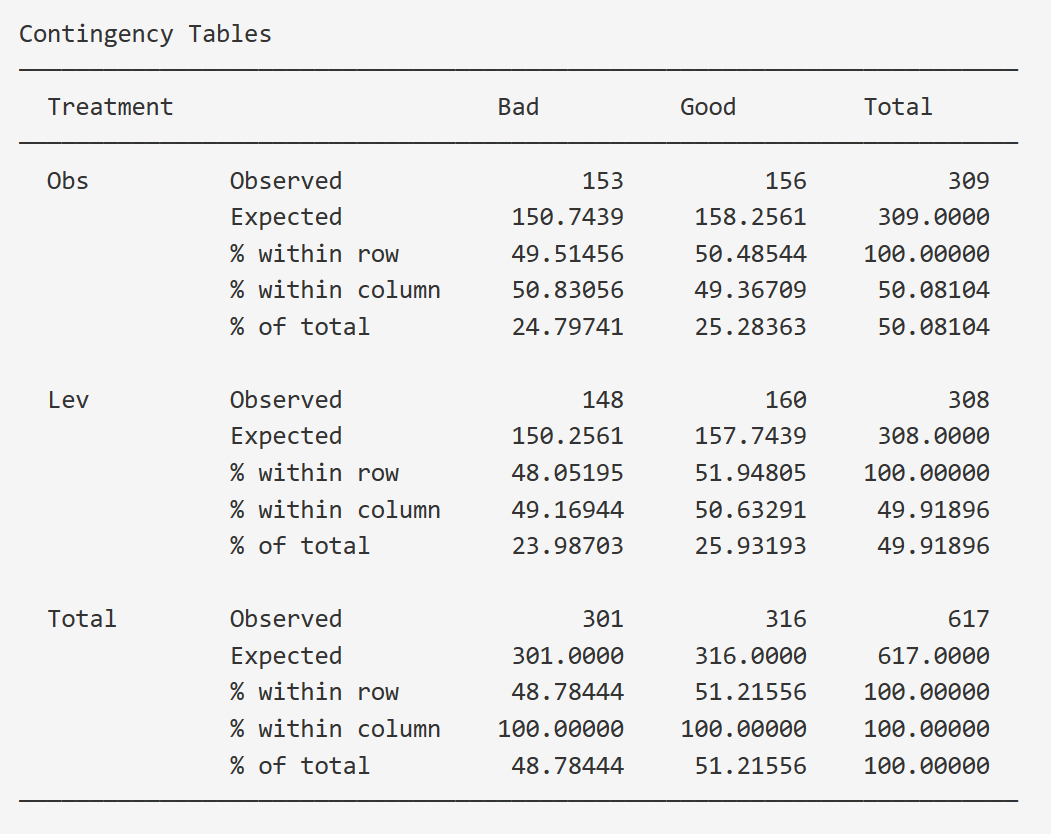Click the Obs row total 309
This screenshot has width=1051, height=834.
(x=968, y=181)
